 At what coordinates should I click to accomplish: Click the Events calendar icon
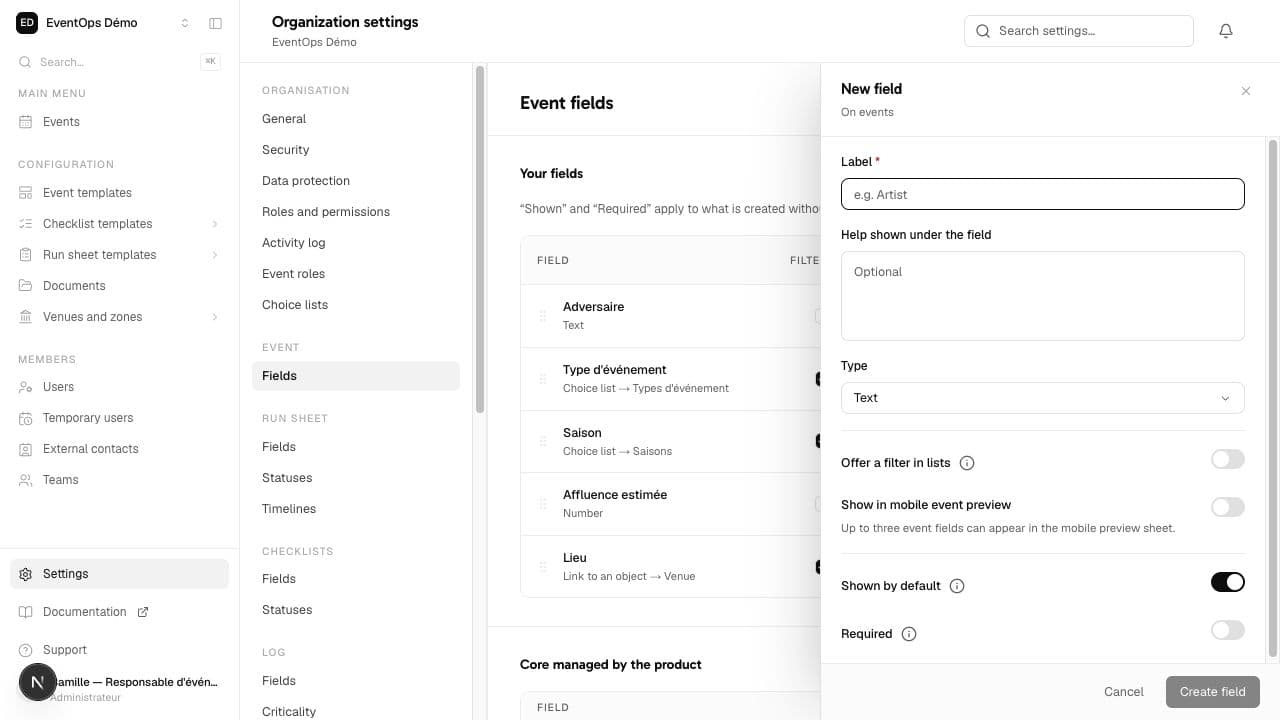point(26,122)
